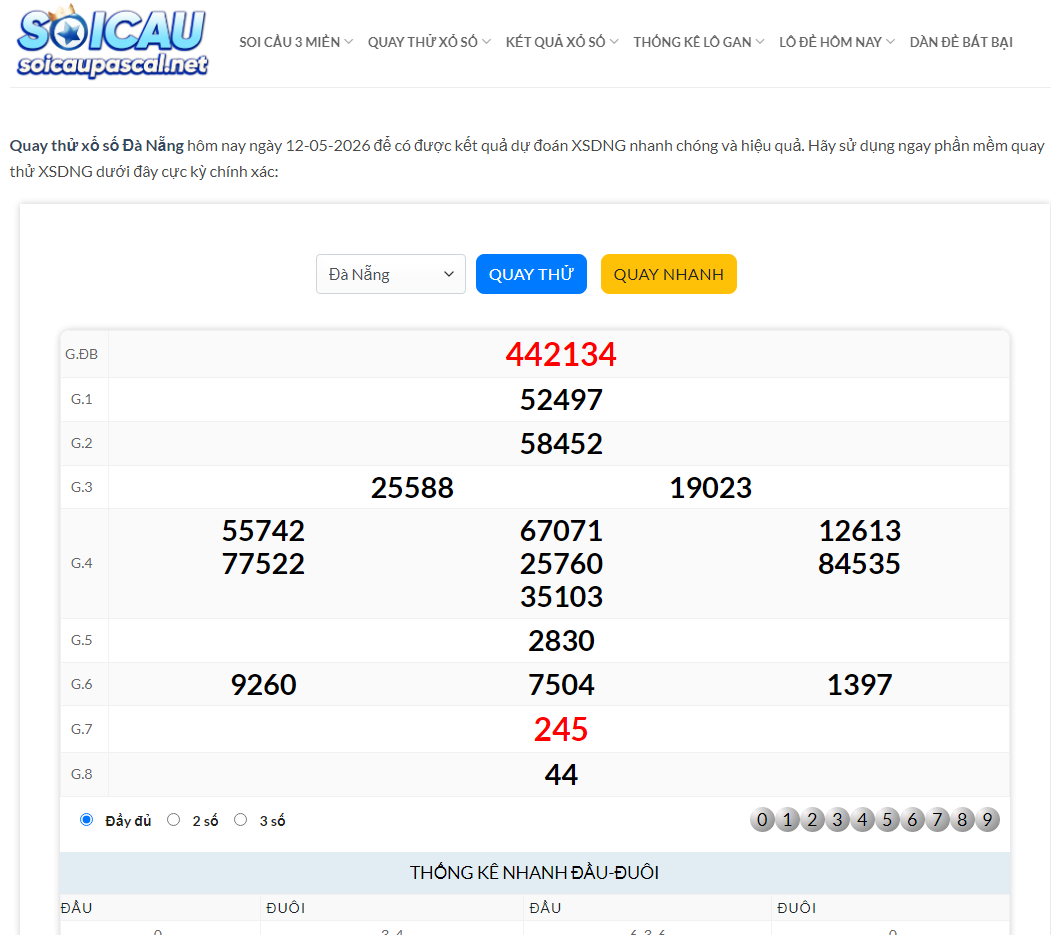Click the G.1 result 52497
This screenshot has height=935, width=1051.
tap(562, 400)
